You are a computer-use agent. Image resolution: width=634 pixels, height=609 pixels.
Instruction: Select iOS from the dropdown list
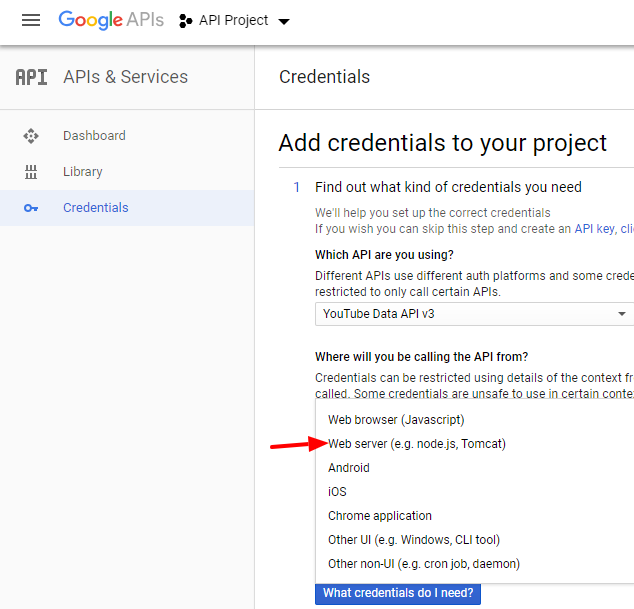[x=337, y=492]
